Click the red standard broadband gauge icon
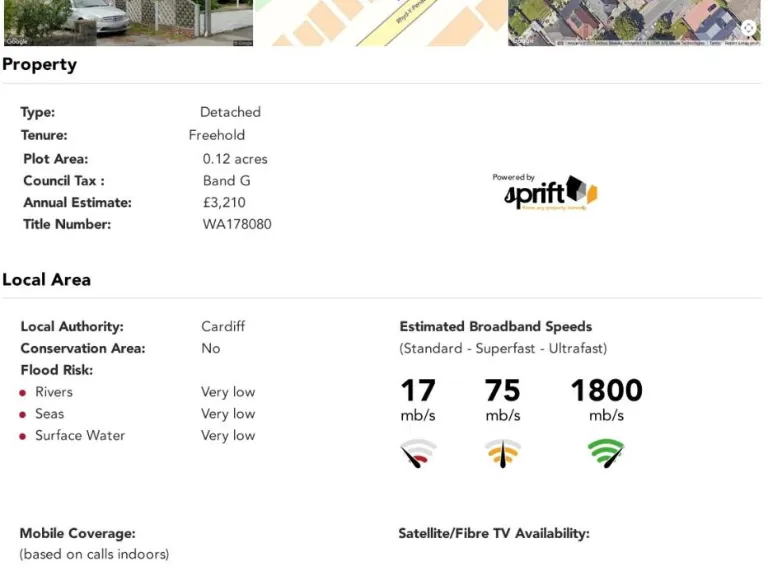Image resolution: width=768 pixels, height=576 pixels. click(418, 453)
